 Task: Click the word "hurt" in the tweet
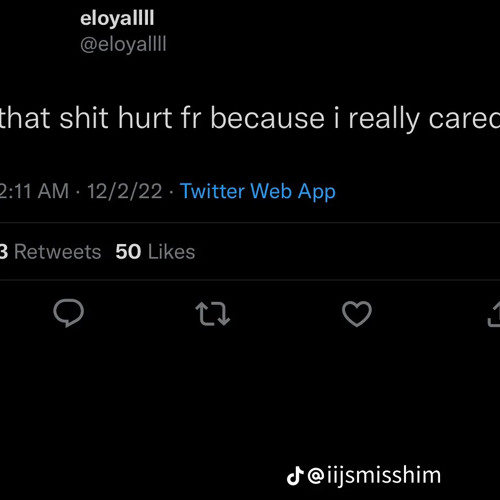coord(145,119)
